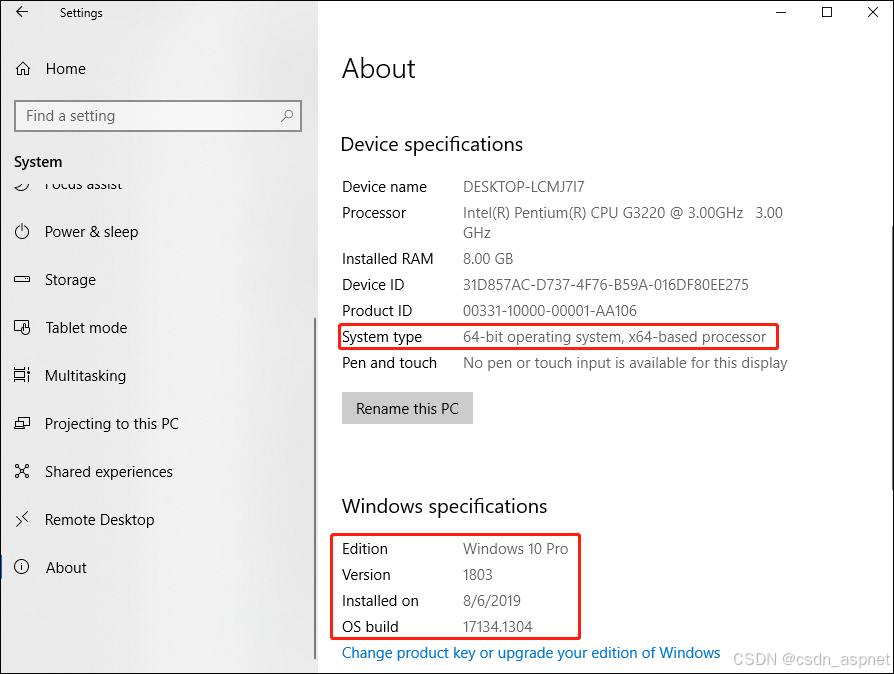Click Version value 1803

[478, 575]
